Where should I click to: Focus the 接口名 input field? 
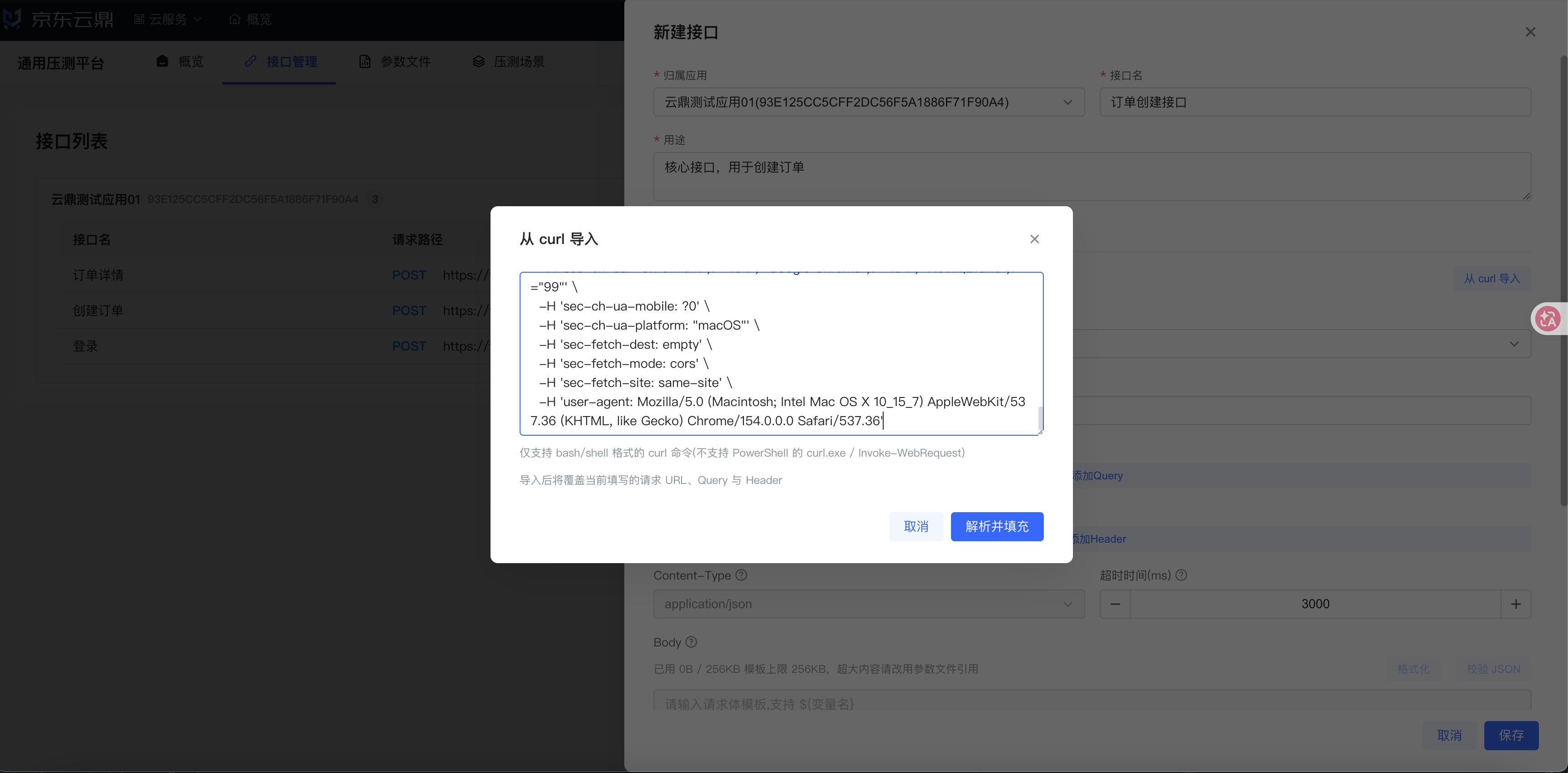[x=1315, y=102]
